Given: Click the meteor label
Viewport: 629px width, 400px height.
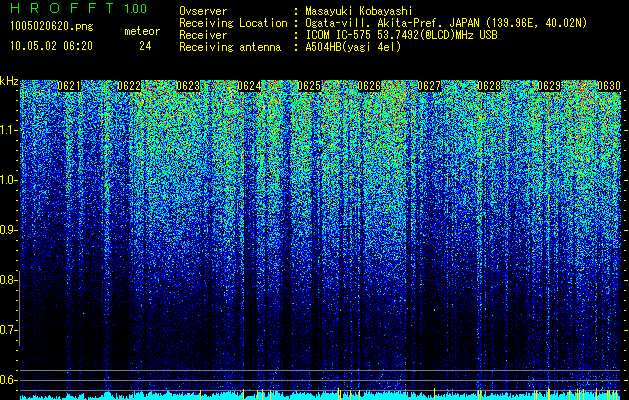Looking at the screenshot, I should pos(142,31).
